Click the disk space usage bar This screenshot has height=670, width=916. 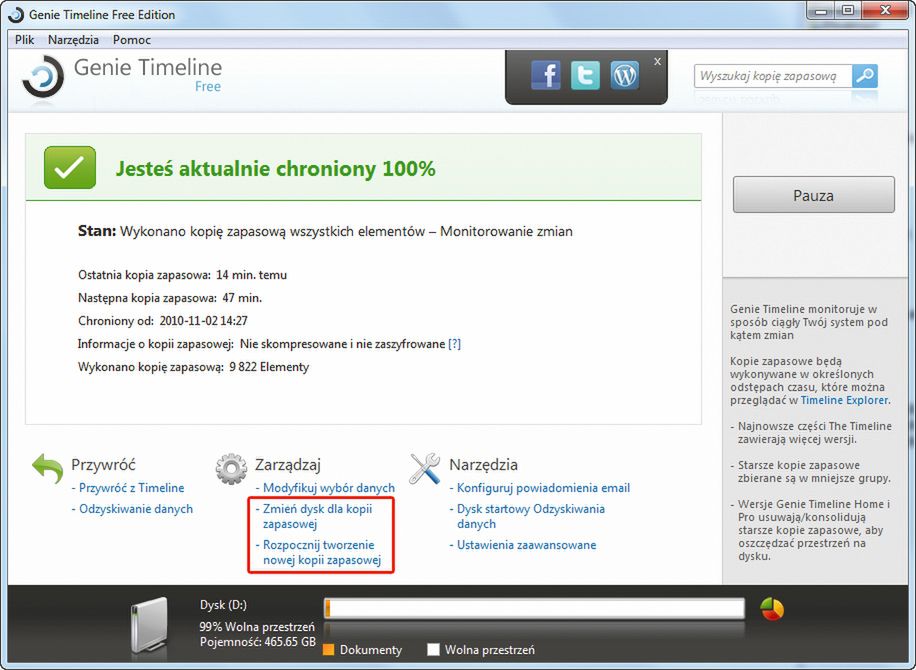point(534,608)
